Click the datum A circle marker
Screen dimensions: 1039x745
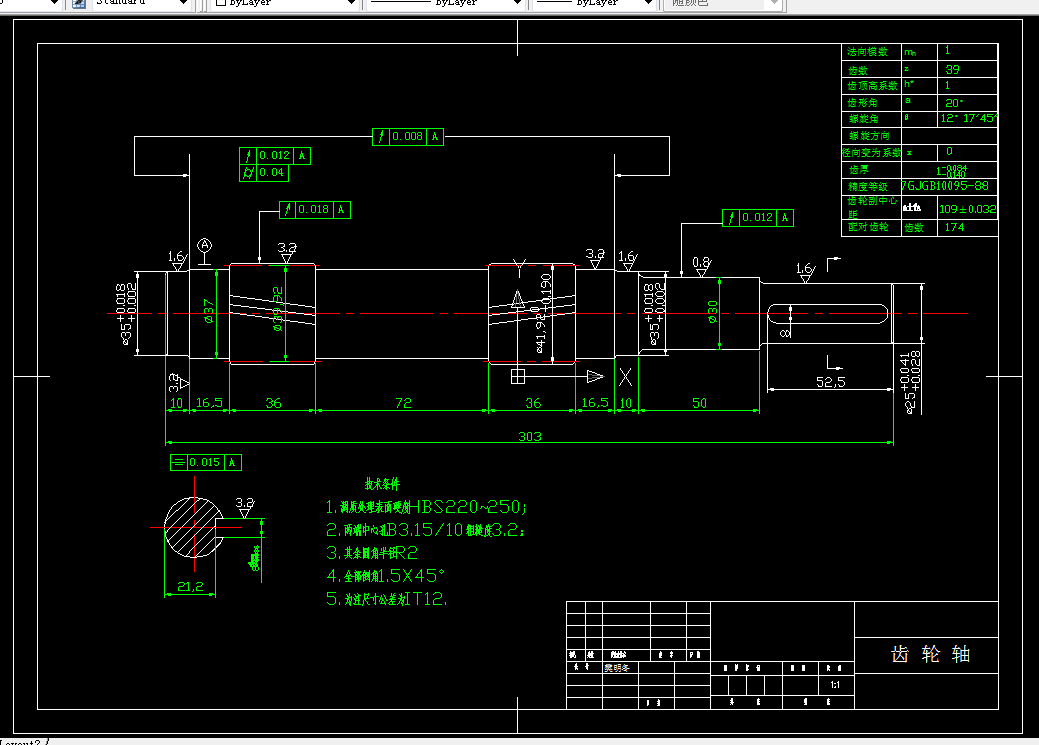205,245
